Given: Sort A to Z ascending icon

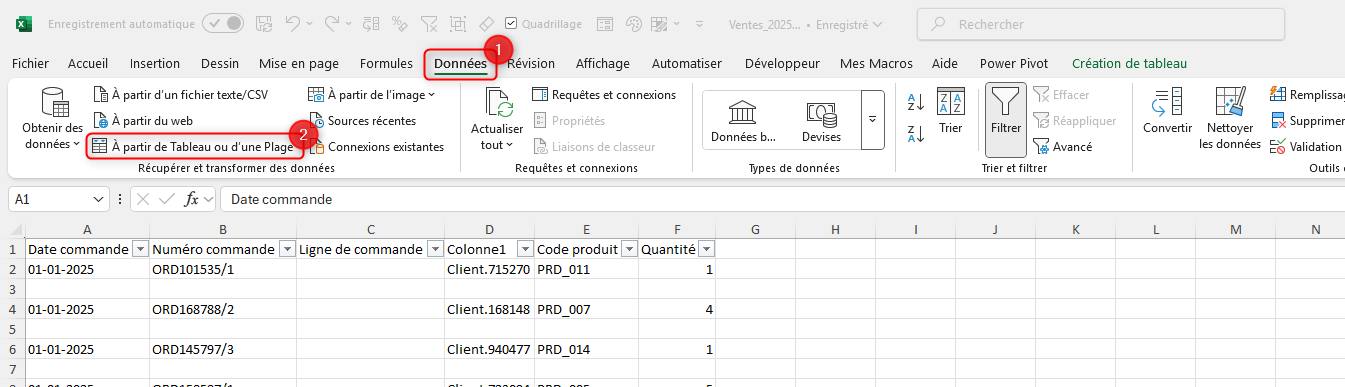Looking at the screenshot, I should coord(915,102).
